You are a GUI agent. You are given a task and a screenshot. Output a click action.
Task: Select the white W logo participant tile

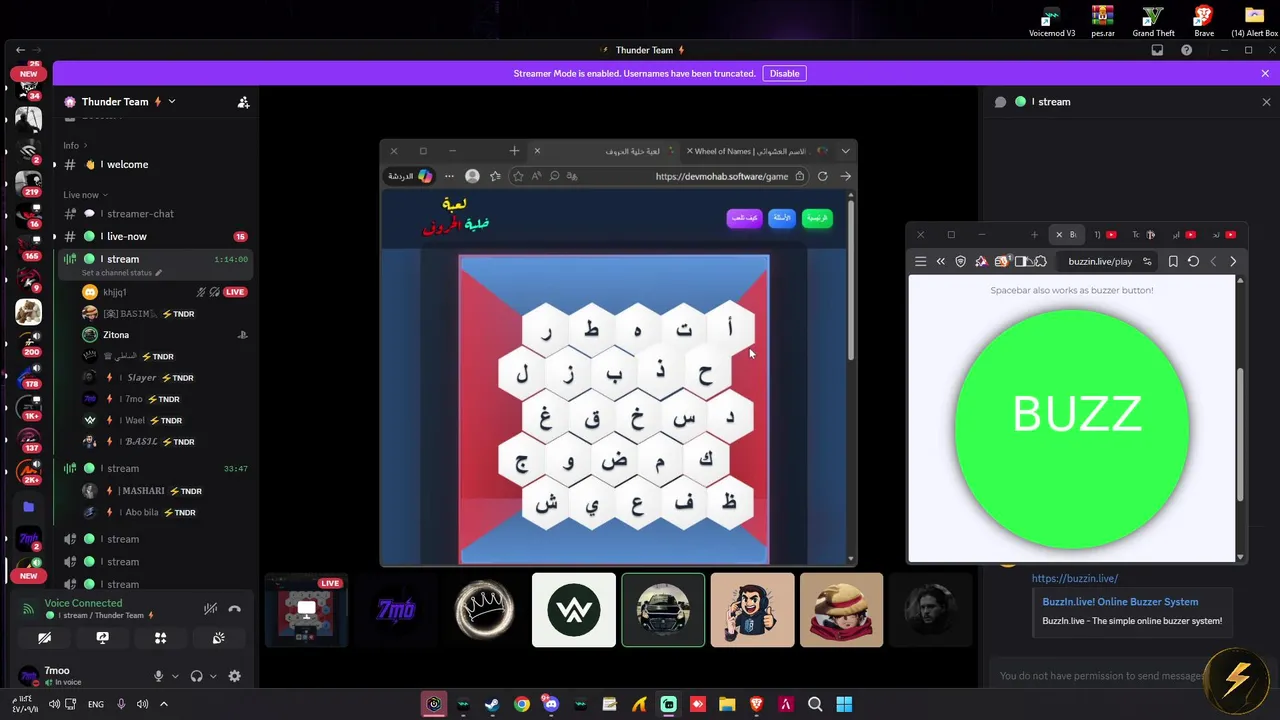click(574, 610)
